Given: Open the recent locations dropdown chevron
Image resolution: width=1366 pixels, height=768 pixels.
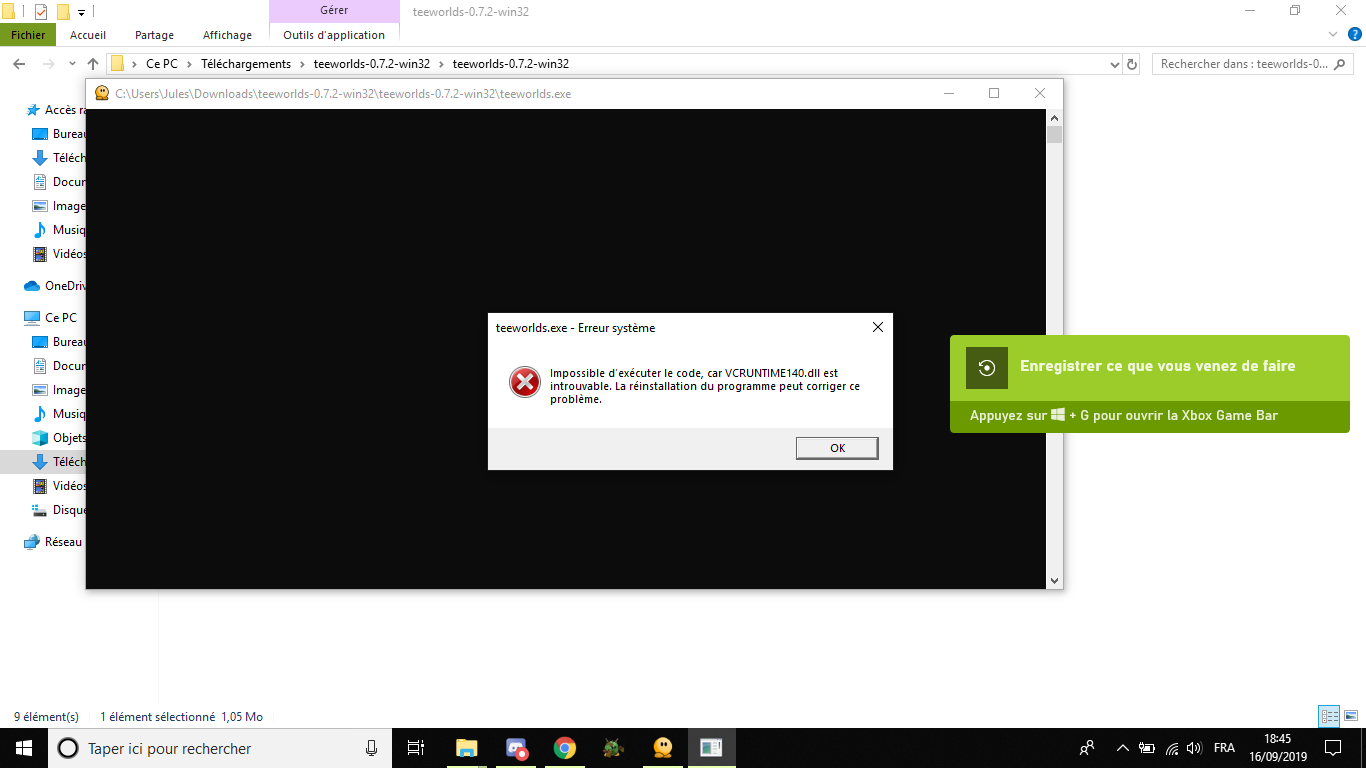Looking at the screenshot, I should [71, 64].
